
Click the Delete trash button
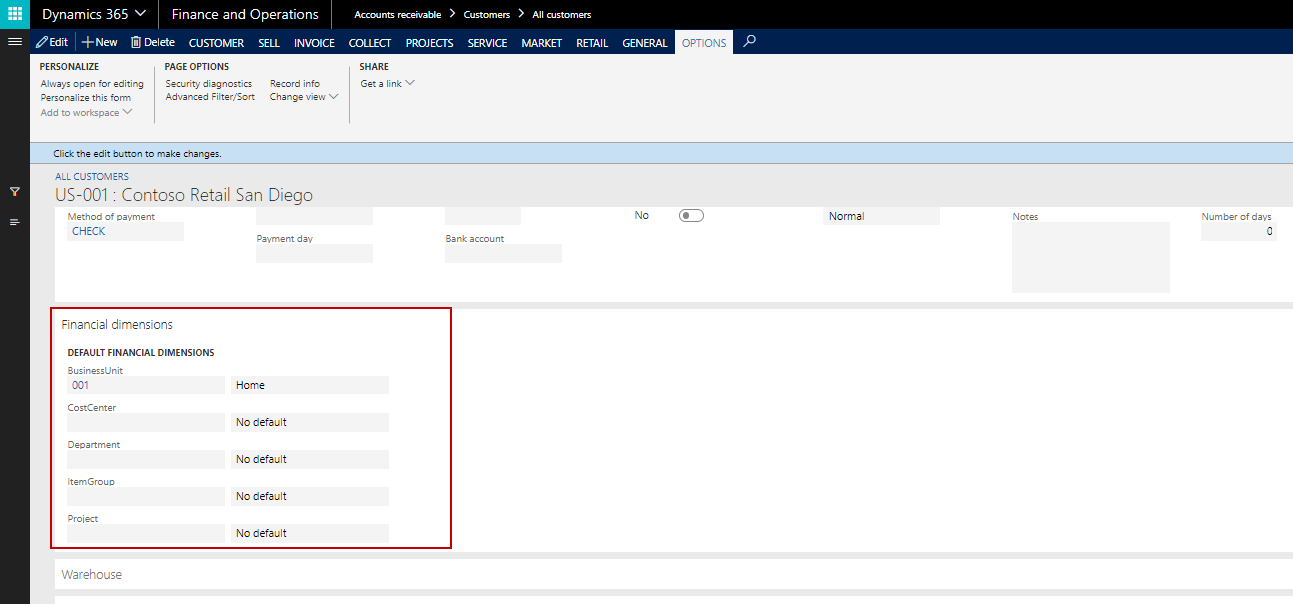(x=153, y=42)
